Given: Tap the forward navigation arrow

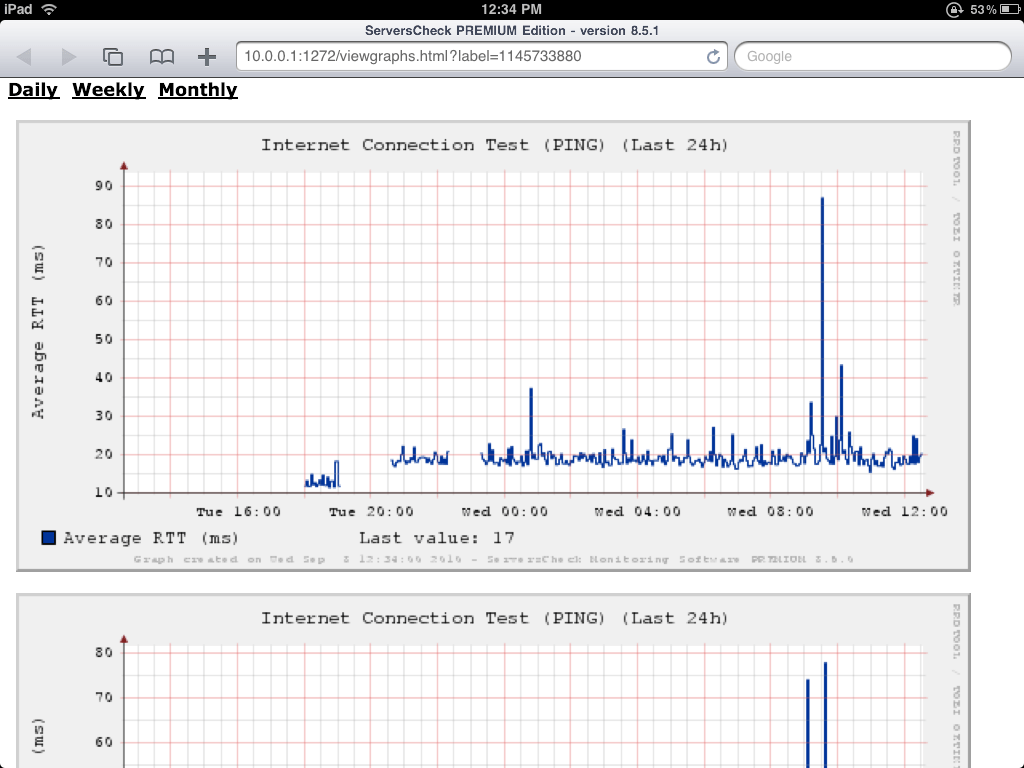Looking at the screenshot, I should [67, 57].
